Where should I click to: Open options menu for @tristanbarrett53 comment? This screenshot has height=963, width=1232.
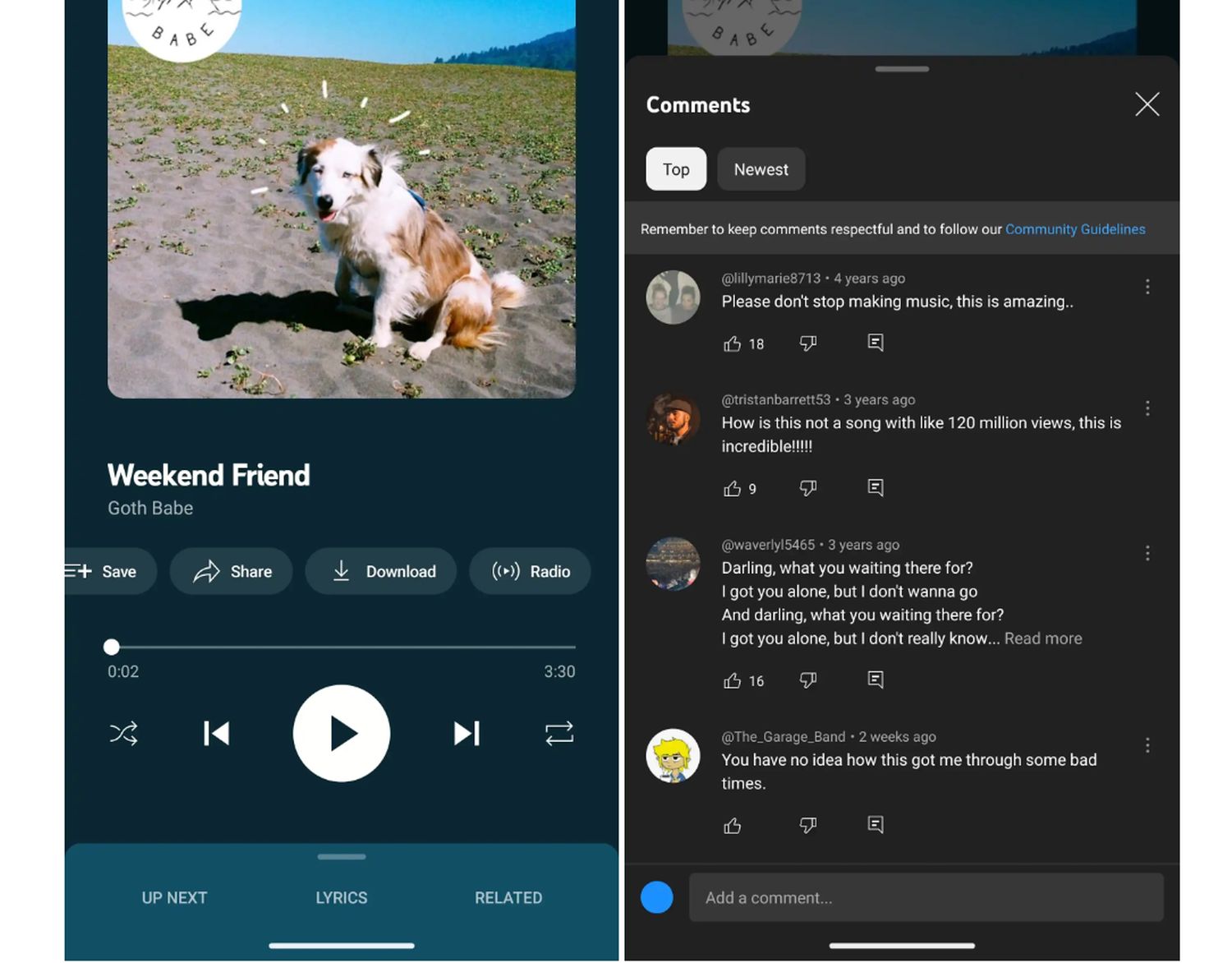pyautogui.click(x=1147, y=408)
